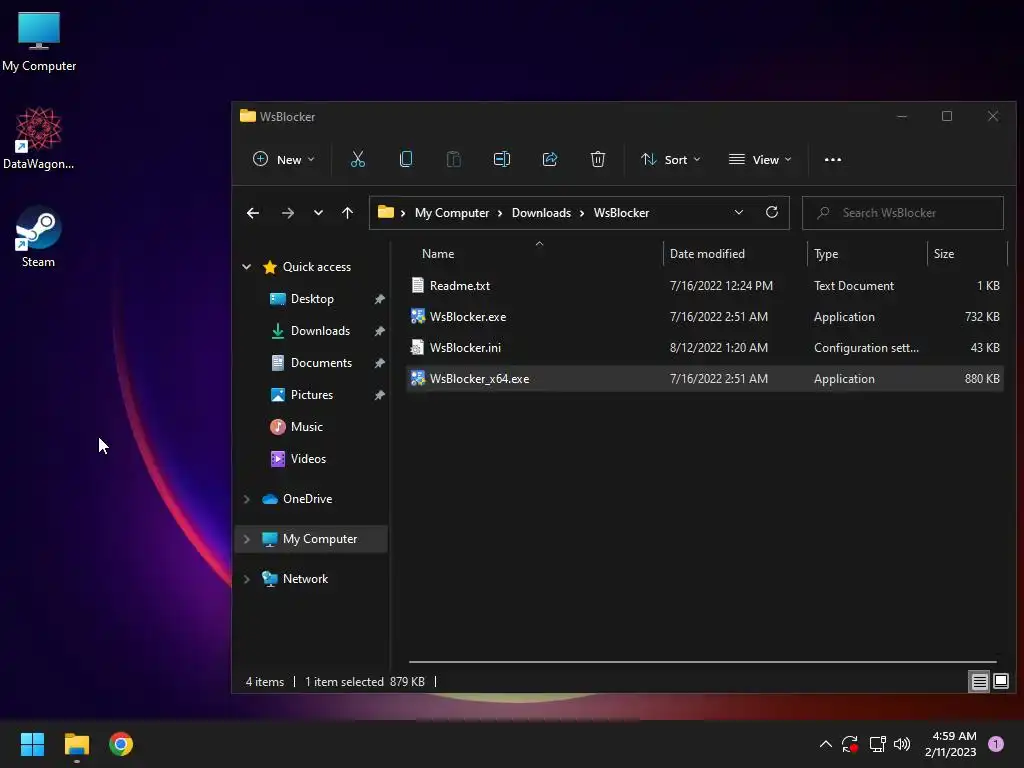Select the Readme.txt file icon
This screenshot has width=1024, height=768.
(x=418, y=285)
